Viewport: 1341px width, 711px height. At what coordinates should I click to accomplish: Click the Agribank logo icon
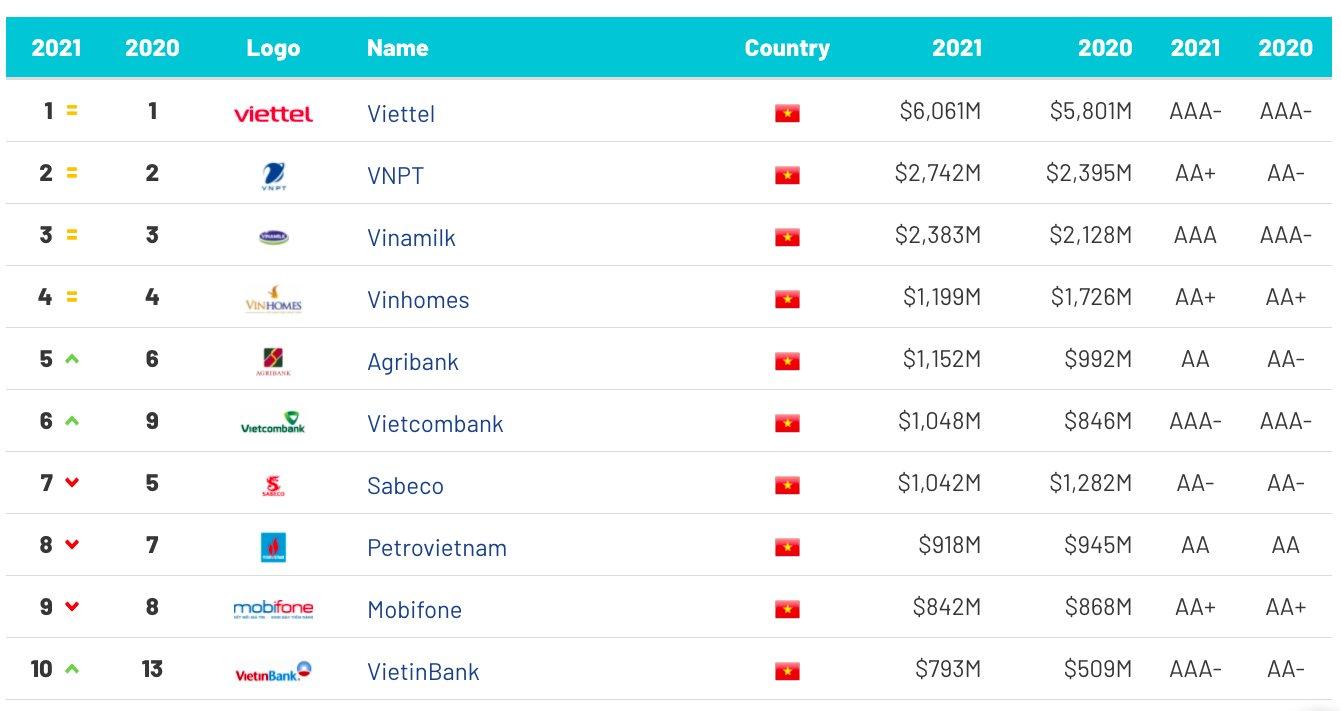(x=273, y=361)
